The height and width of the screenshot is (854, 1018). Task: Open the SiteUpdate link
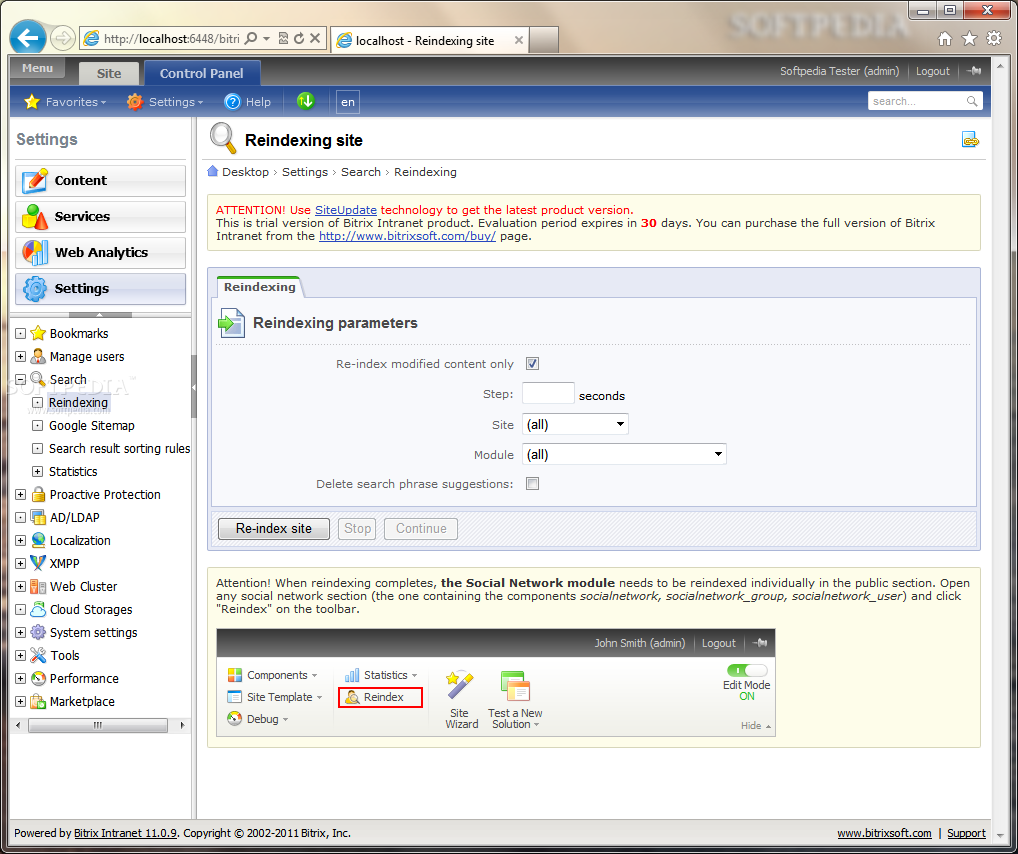click(x=345, y=210)
